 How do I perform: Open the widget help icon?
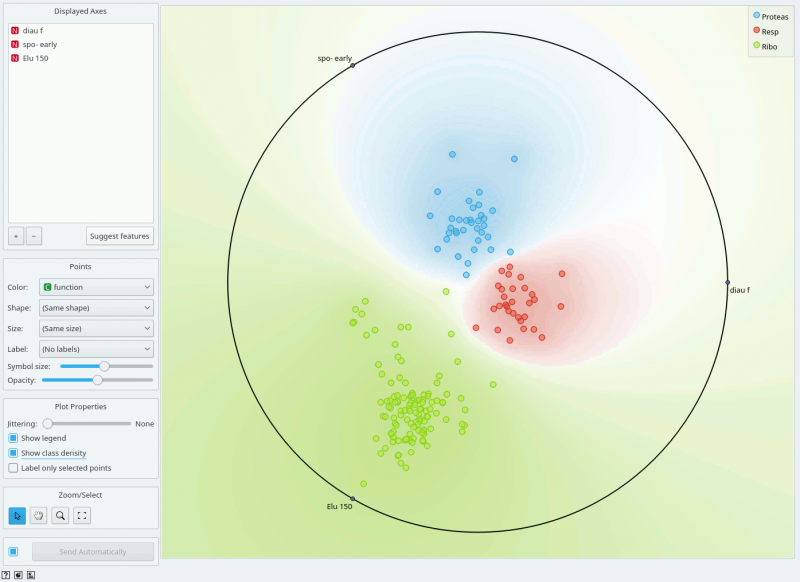(x=6, y=575)
